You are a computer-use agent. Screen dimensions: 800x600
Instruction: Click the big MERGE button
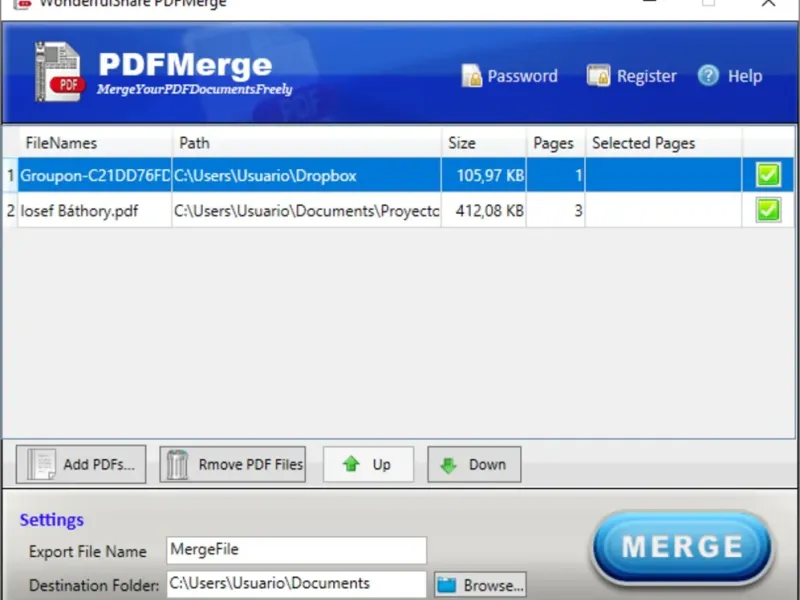(682, 546)
